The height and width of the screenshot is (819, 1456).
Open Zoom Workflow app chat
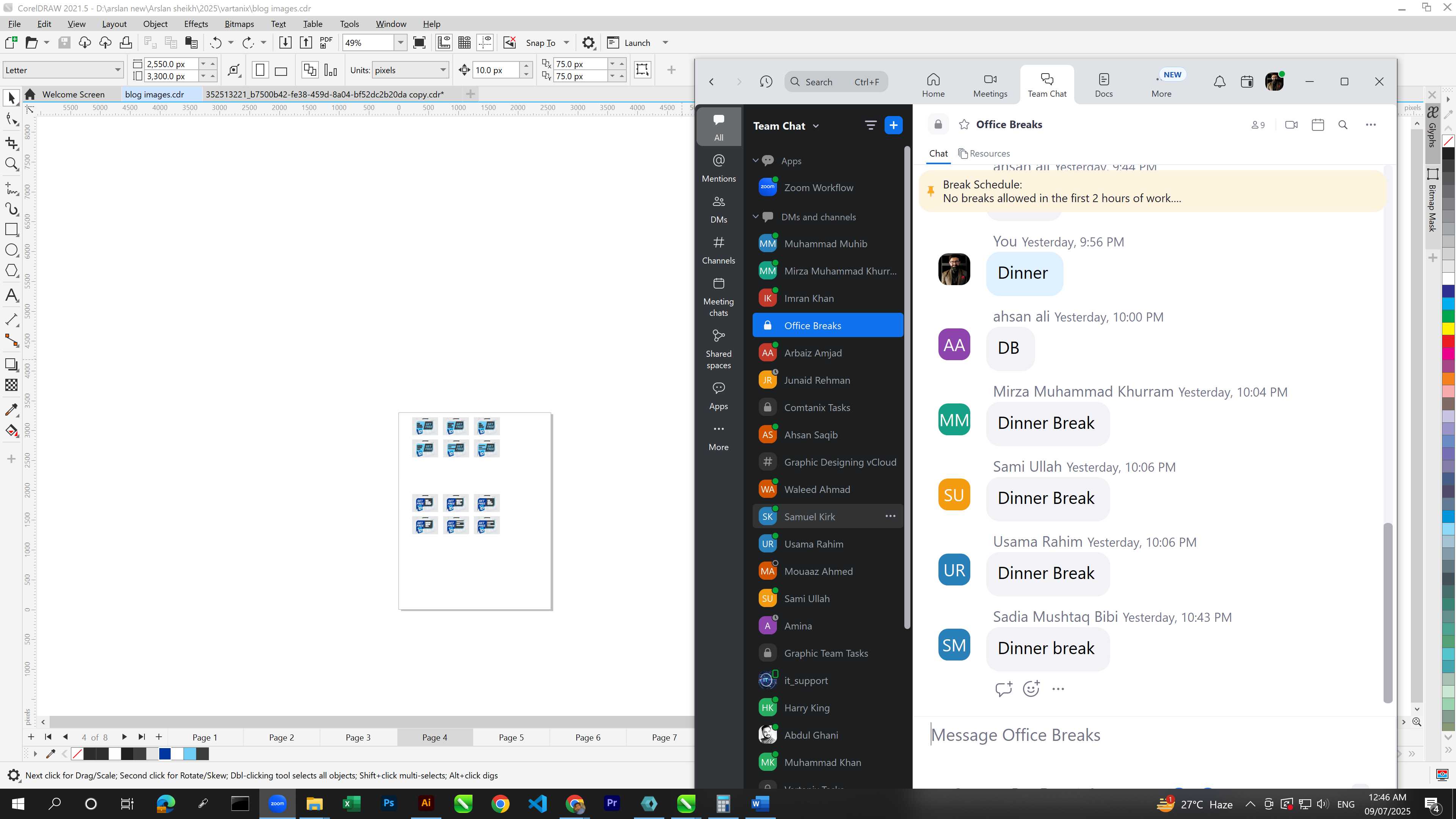827,188
